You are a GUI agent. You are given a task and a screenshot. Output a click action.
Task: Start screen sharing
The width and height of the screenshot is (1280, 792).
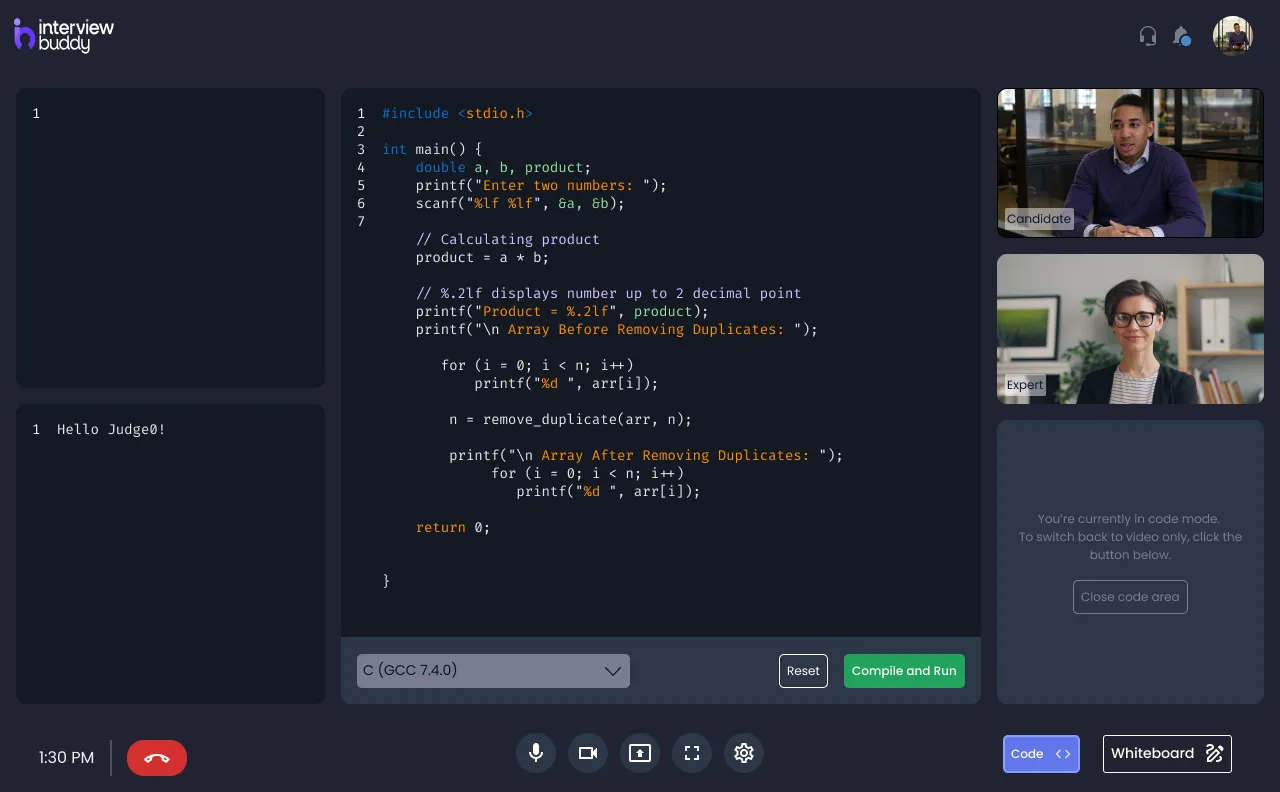click(640, 753)
